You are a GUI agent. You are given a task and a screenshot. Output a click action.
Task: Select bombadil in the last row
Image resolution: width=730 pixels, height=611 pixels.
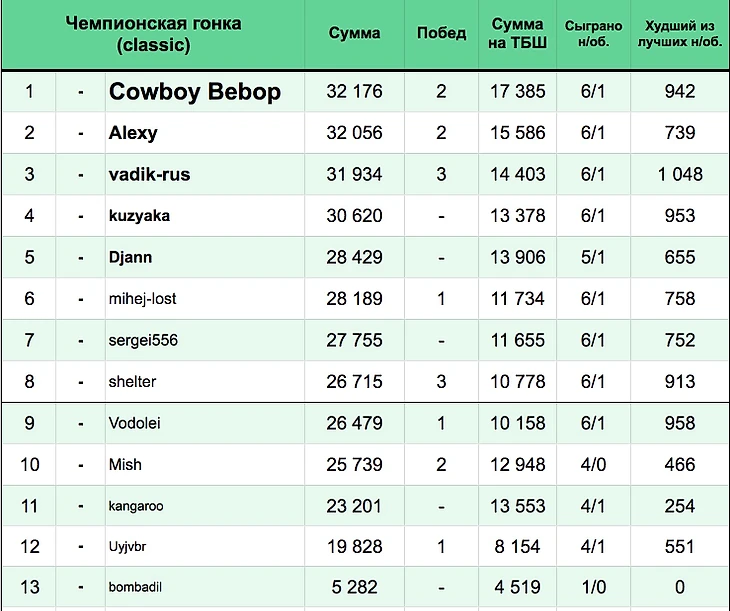click(x=135, y=587)
